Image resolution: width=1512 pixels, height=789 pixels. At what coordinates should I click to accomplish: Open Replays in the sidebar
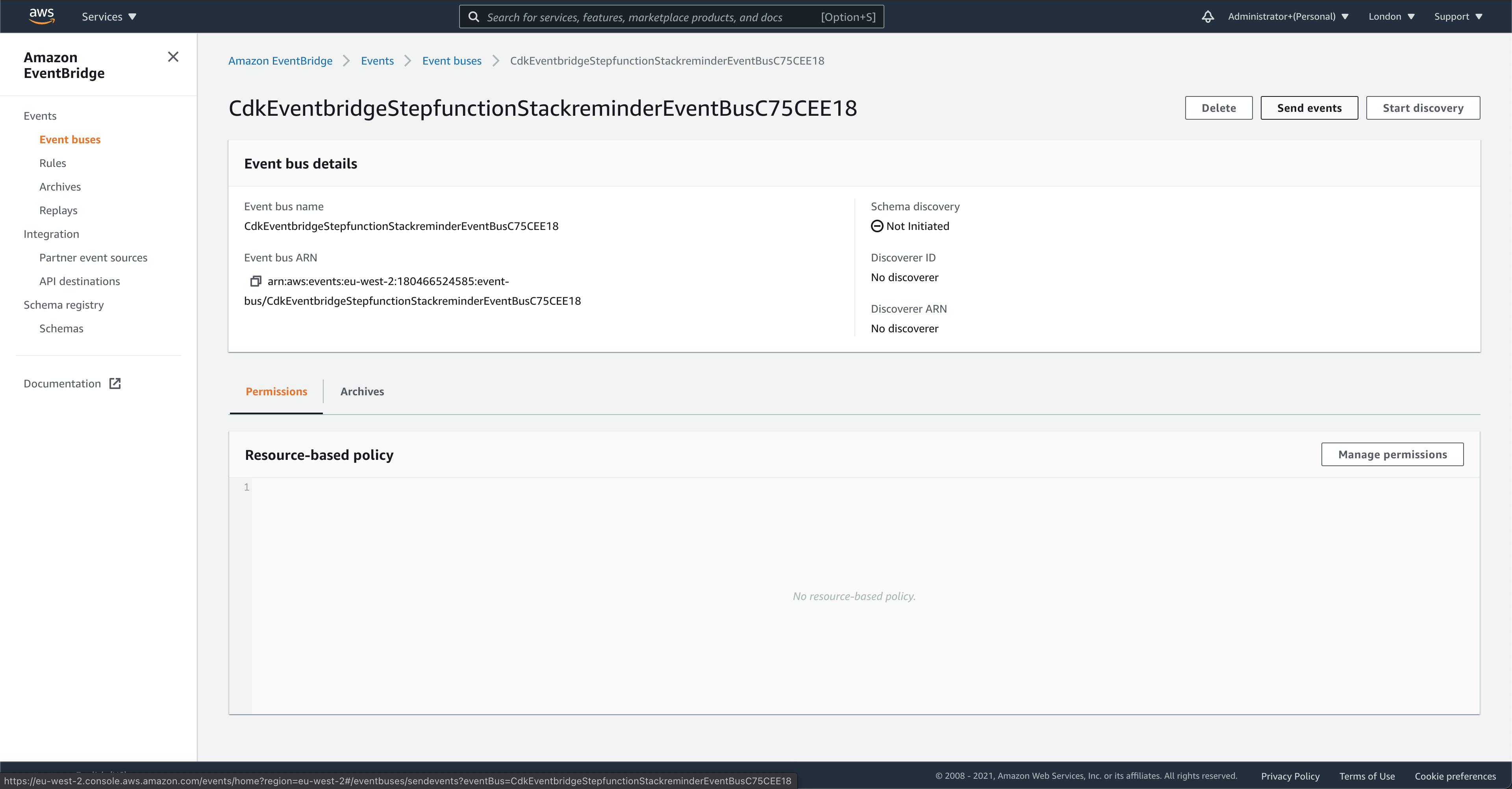58,210
